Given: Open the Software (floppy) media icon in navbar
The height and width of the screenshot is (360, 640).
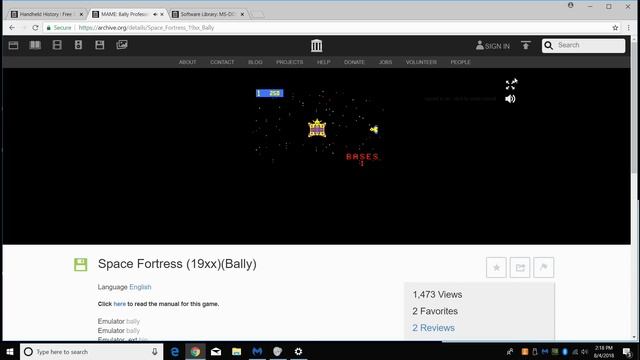Looking at the screenshot, I should point(100,45).
